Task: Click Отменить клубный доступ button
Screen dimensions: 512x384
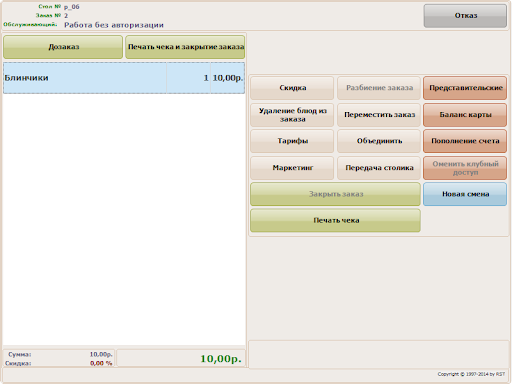Action: click(x=465, y=168)
